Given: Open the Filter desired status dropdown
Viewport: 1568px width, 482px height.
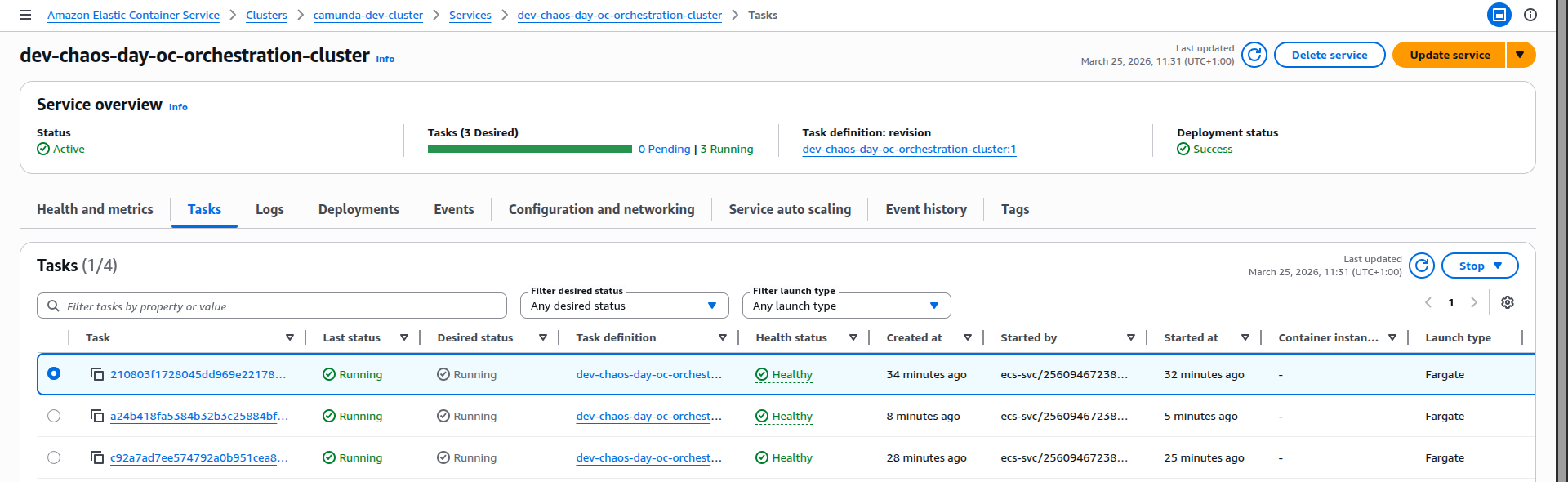Looking at the screenshot, I should coord(624,306).
